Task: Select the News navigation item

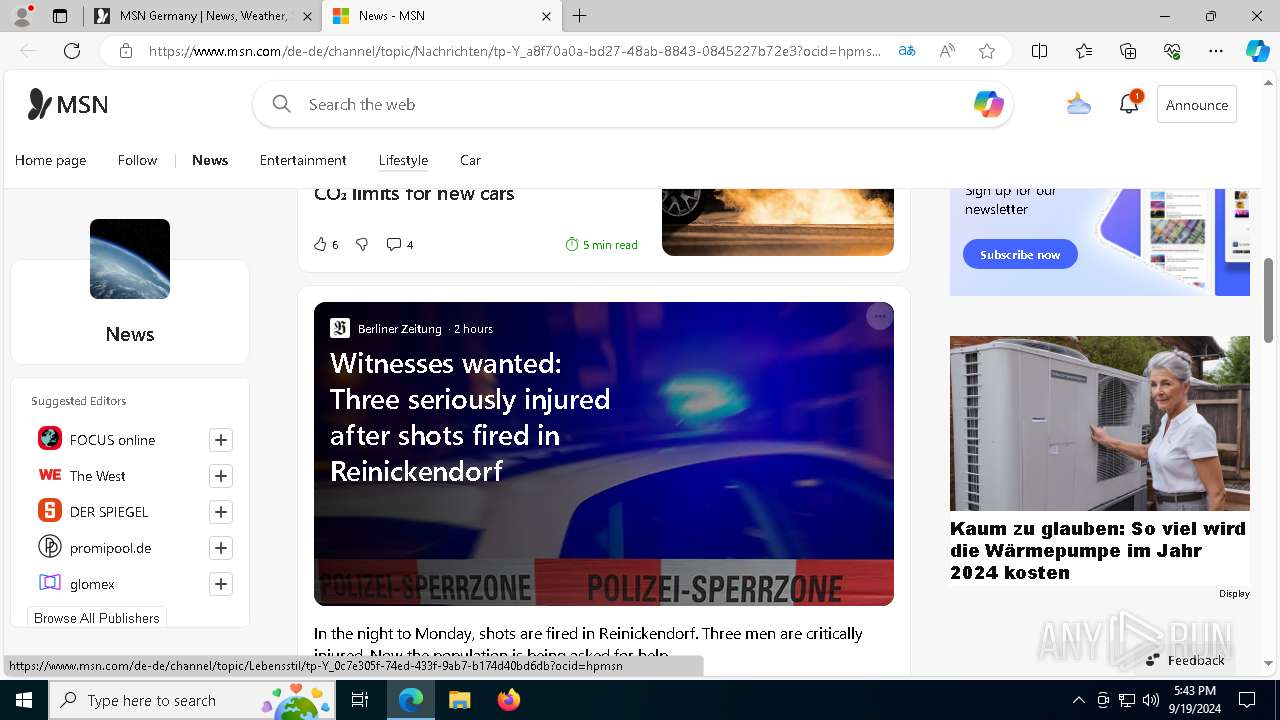Action: (210, 160)
